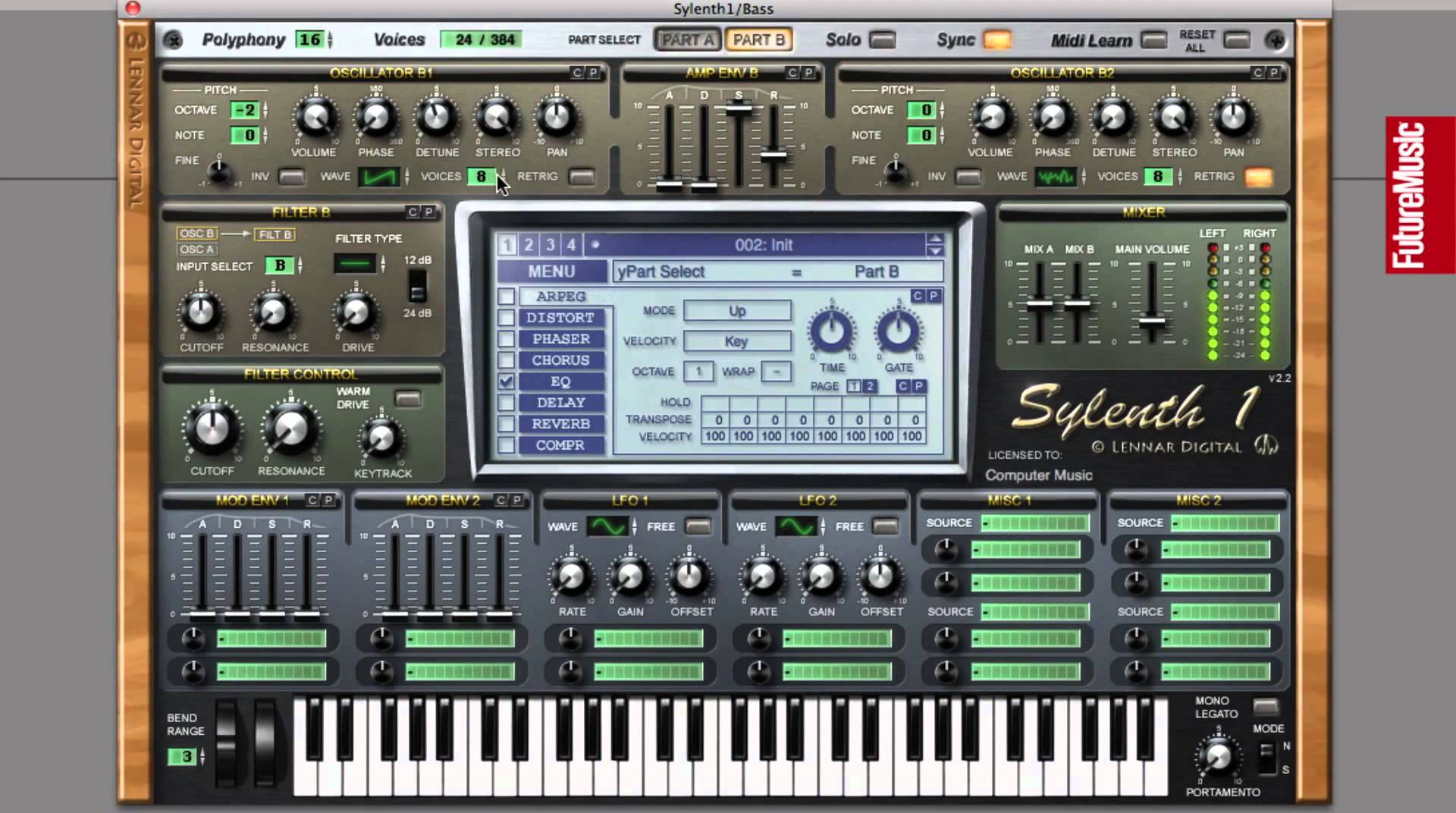
Task: Click the LFO 2 Offset knob
Action: pyautogui.click(x=880, y=578)
